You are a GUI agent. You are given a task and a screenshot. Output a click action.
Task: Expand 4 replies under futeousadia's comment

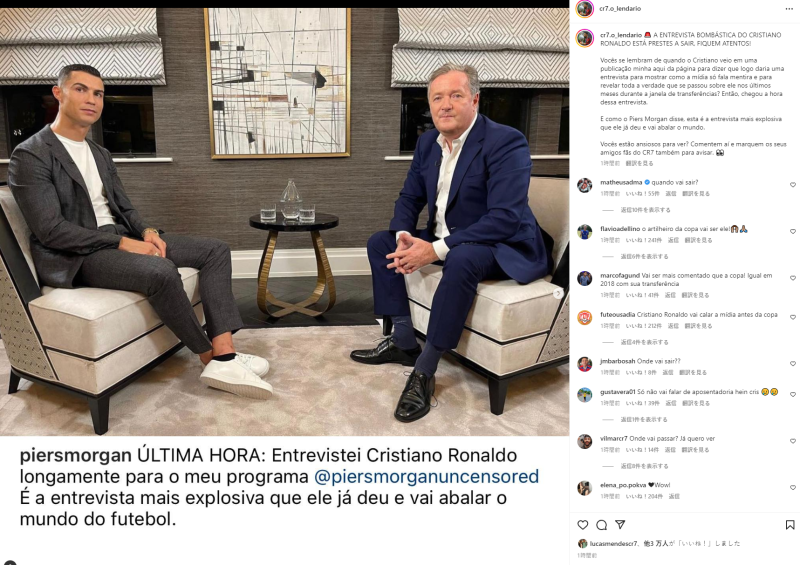pos(644,342)
